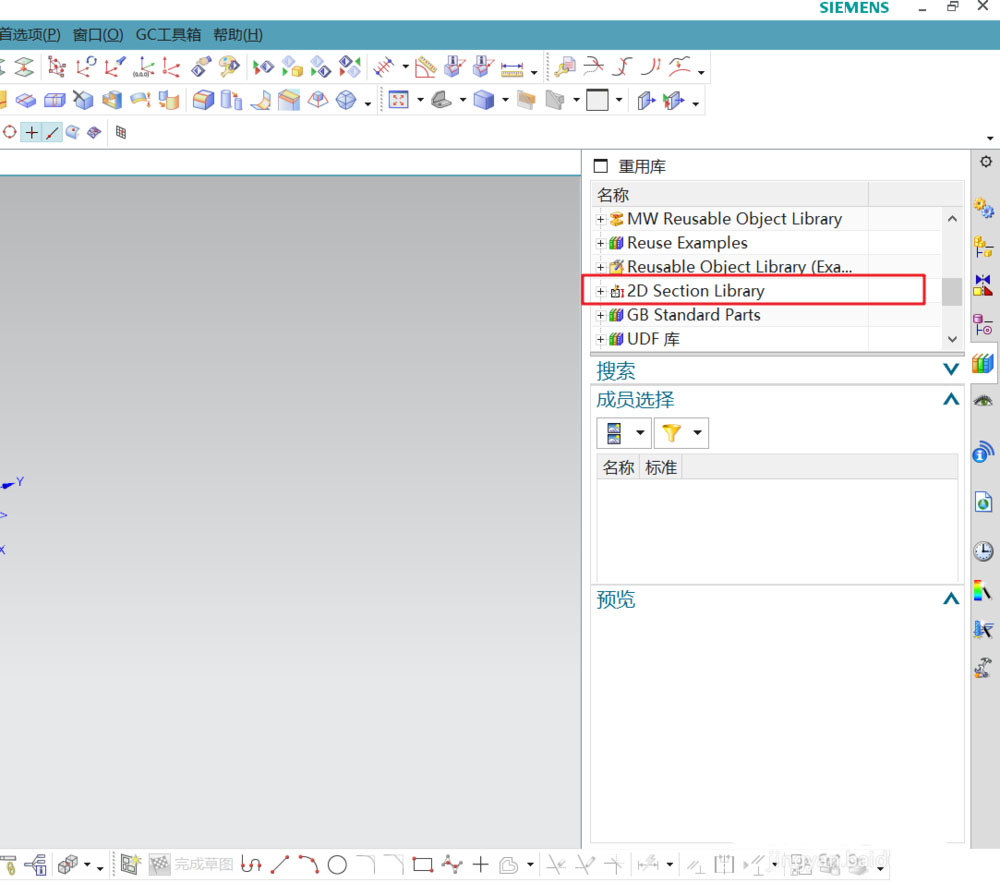The image size is (1000, 895).
Task: Click the member view style thumbnail button
Action: pyautogui.click(x=614, y=433)
